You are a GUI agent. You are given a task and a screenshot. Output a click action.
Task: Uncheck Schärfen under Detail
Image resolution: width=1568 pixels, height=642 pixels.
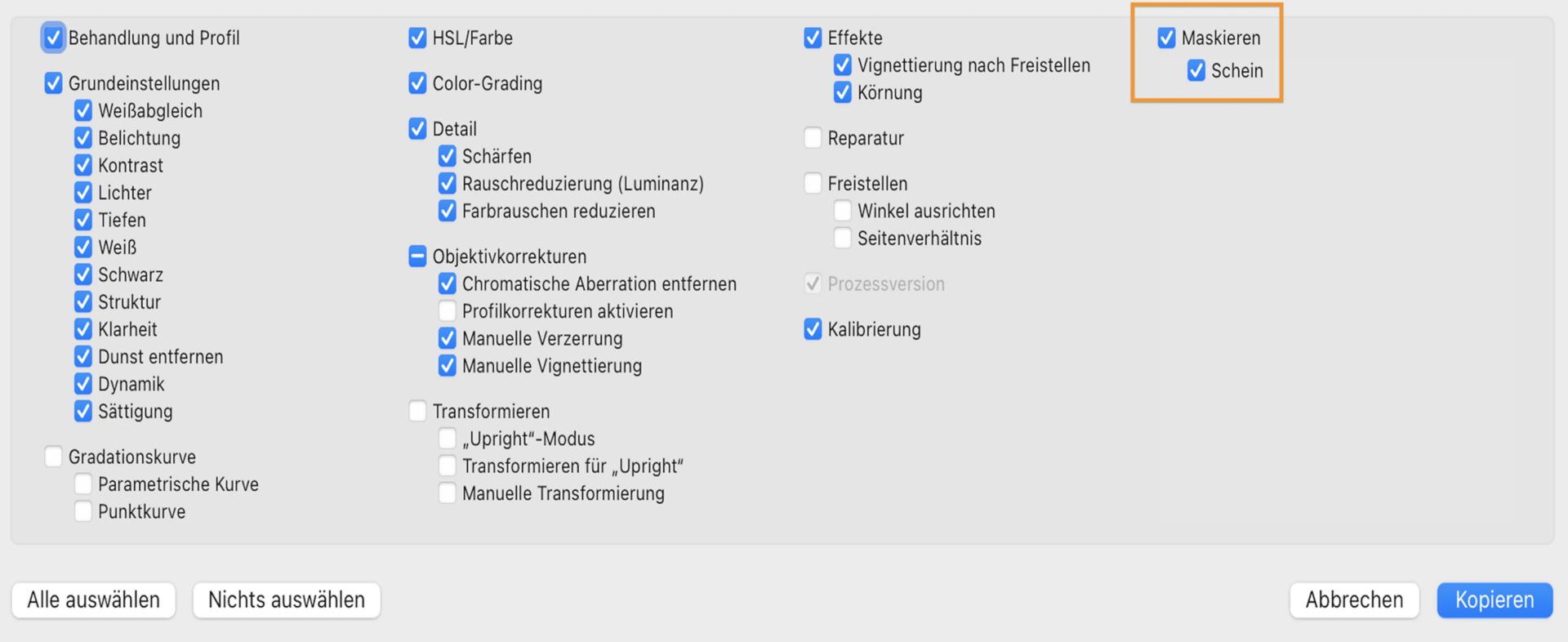(x=447, y=156)
